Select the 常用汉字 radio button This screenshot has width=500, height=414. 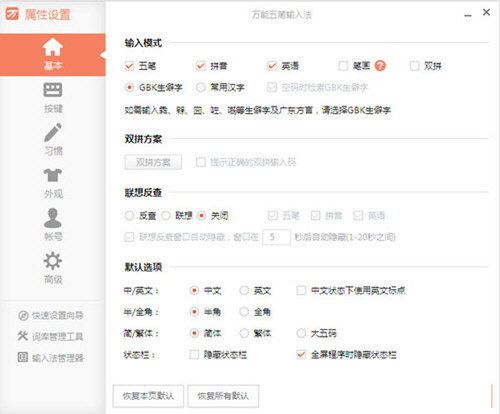(201, 87)
